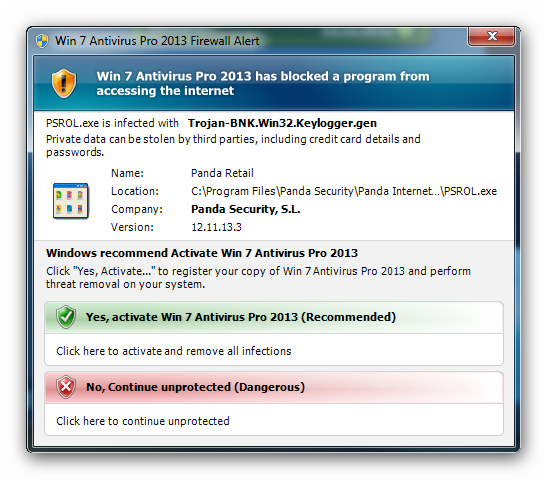Image resolution: width=548 pixels, height=480 pixels.
Task: Click the Panda Retail program icon
Action: click(x=70, y=201)
